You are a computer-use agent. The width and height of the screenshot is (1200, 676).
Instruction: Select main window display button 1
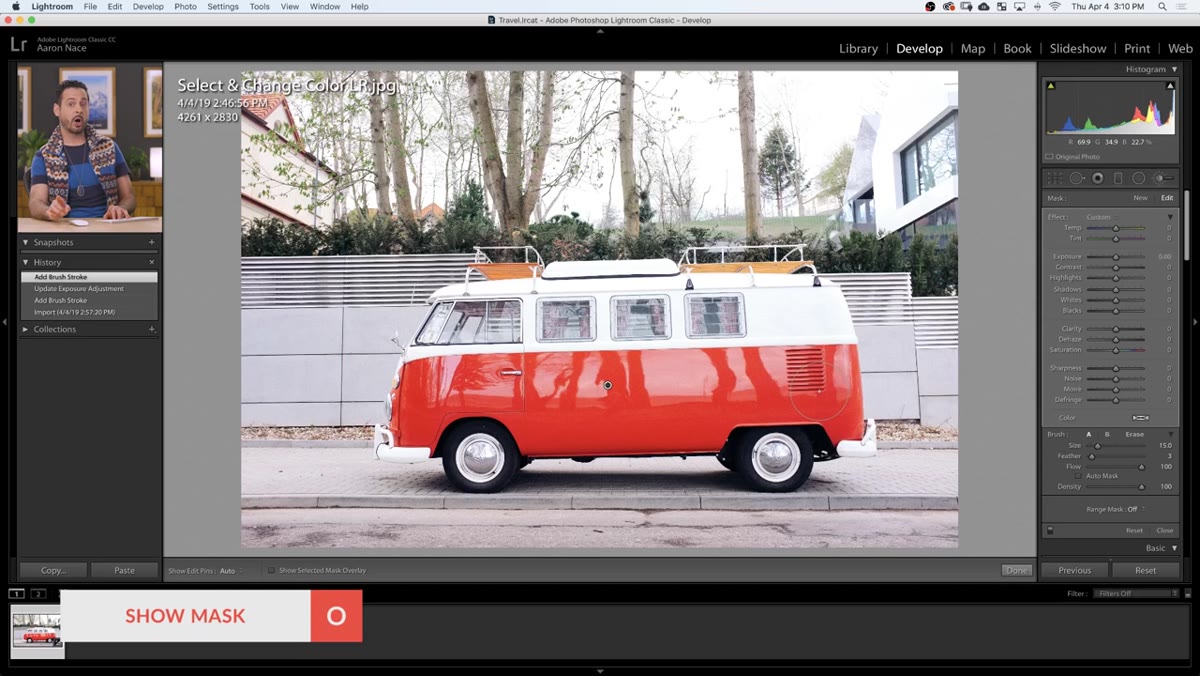18,594
